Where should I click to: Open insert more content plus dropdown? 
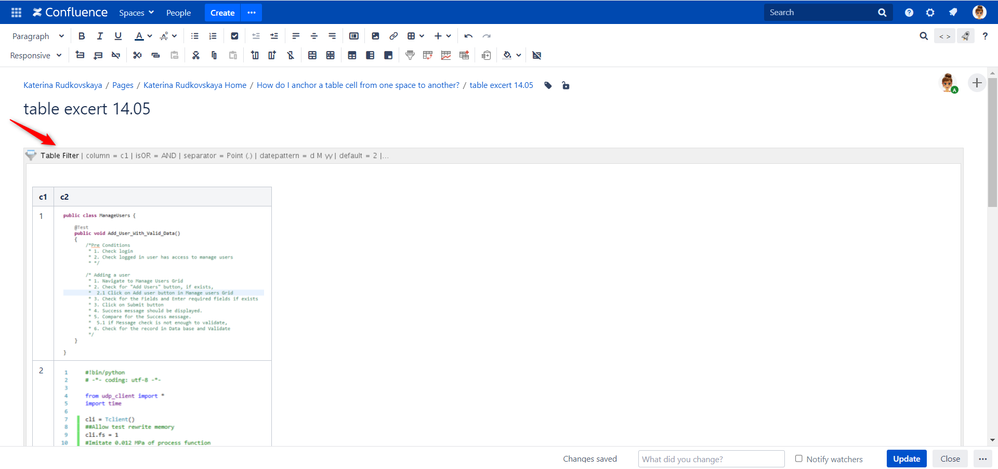click(x=443, y=36)
